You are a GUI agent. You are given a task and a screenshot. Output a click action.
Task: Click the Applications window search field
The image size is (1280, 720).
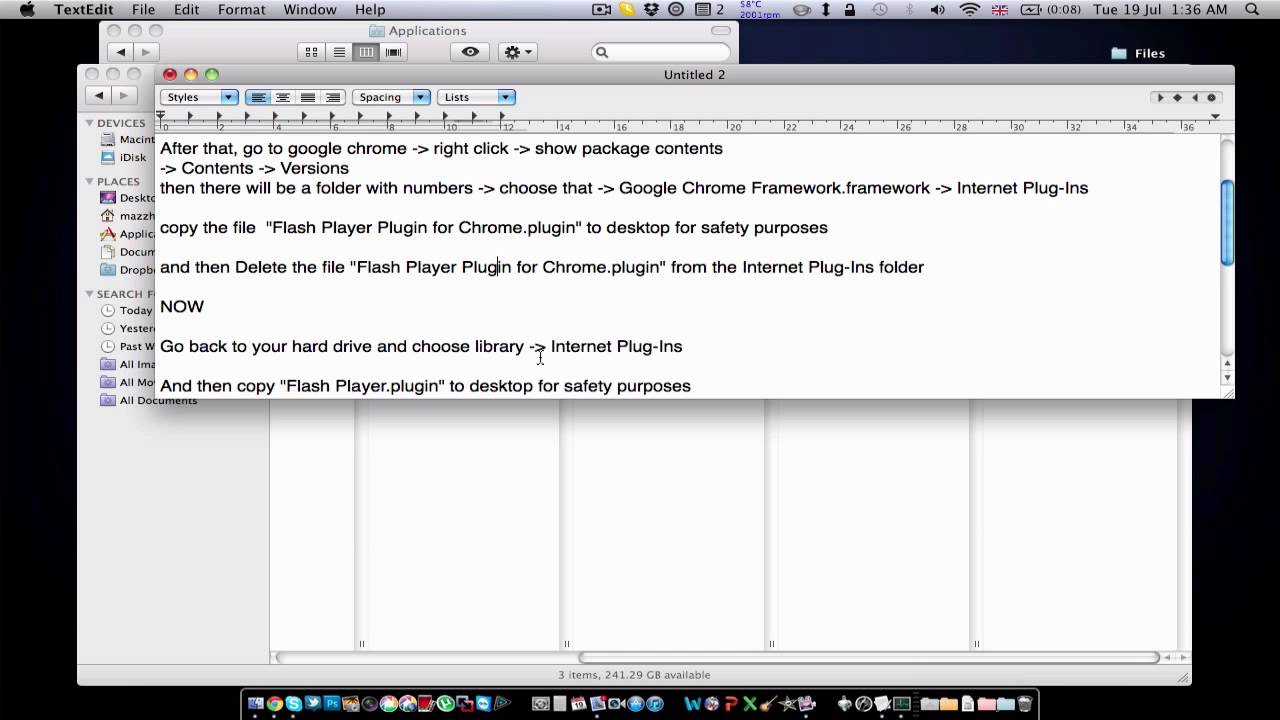(x=661, y=52)
